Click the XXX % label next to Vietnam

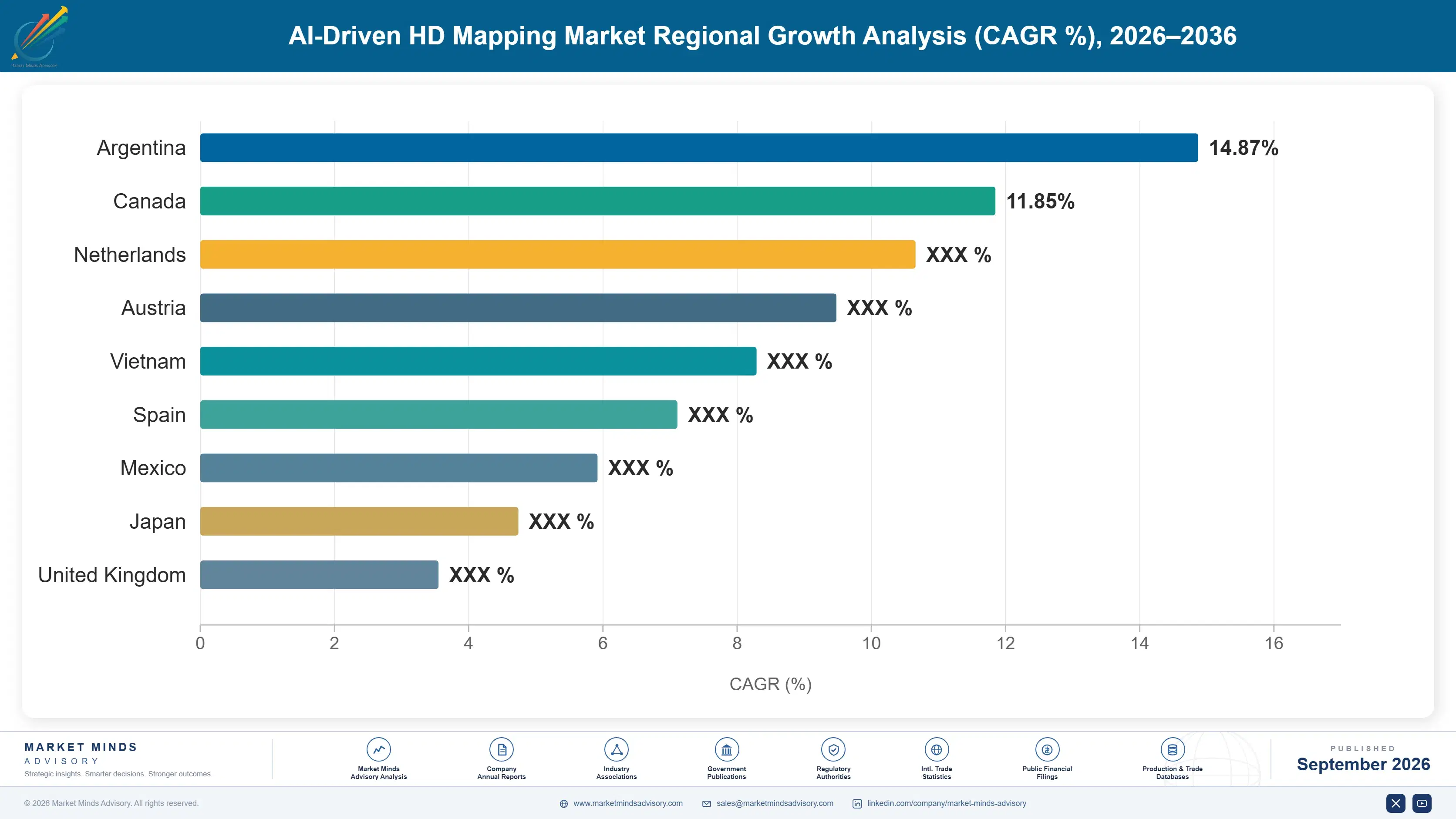(x=800, y=361)
